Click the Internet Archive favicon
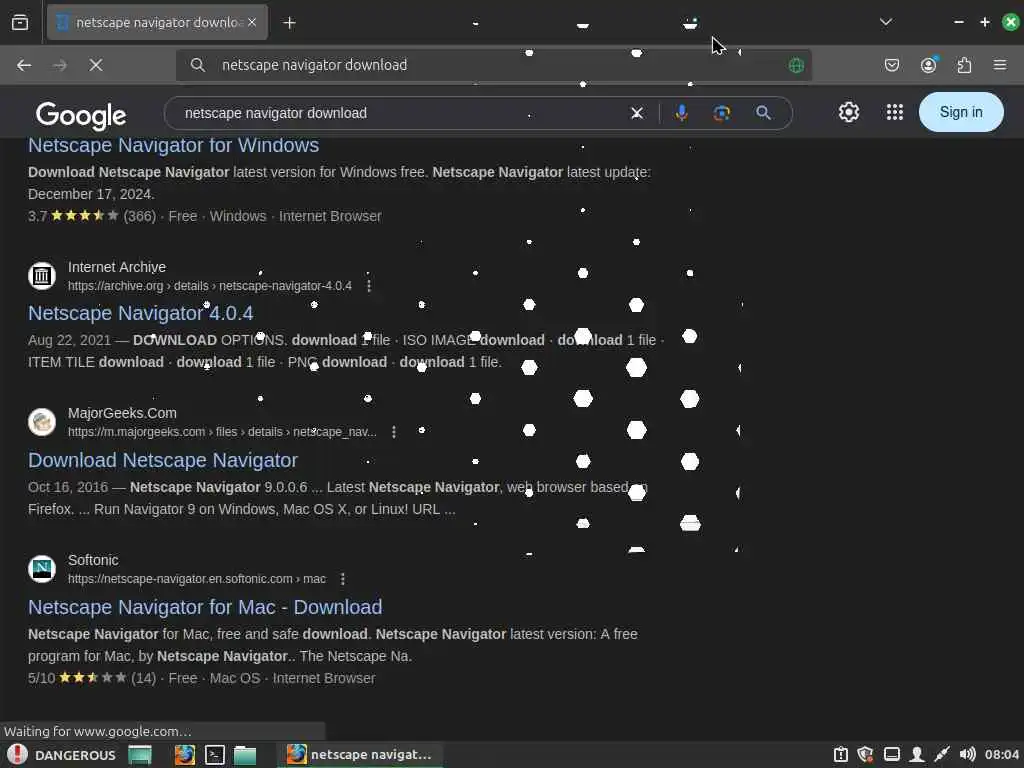Image resolution: width=1024 pixels, height=768 pixels. coord(42,276)
